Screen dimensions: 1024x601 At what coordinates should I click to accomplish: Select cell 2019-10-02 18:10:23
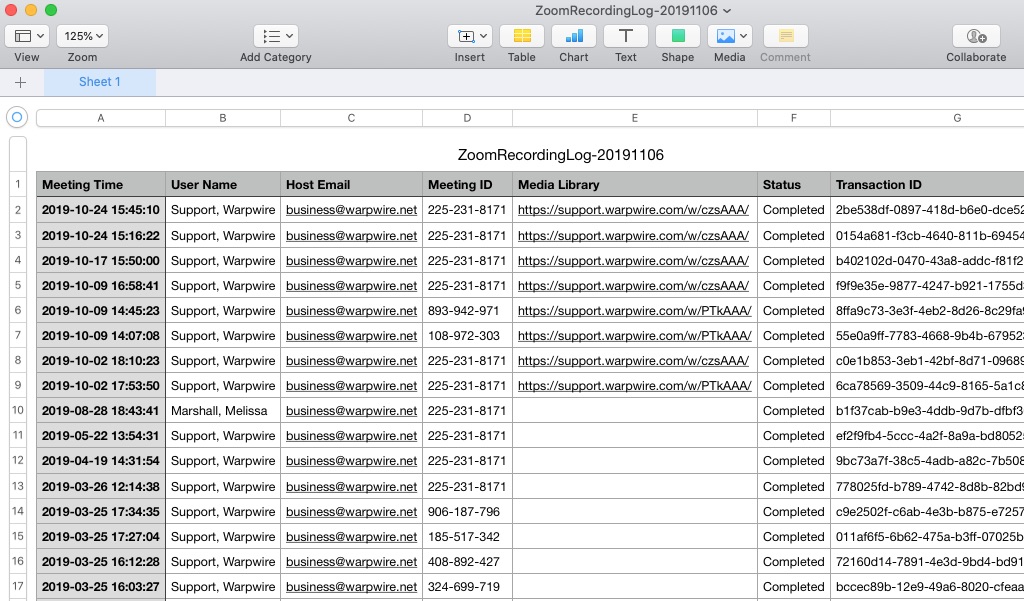click(101, 360)
